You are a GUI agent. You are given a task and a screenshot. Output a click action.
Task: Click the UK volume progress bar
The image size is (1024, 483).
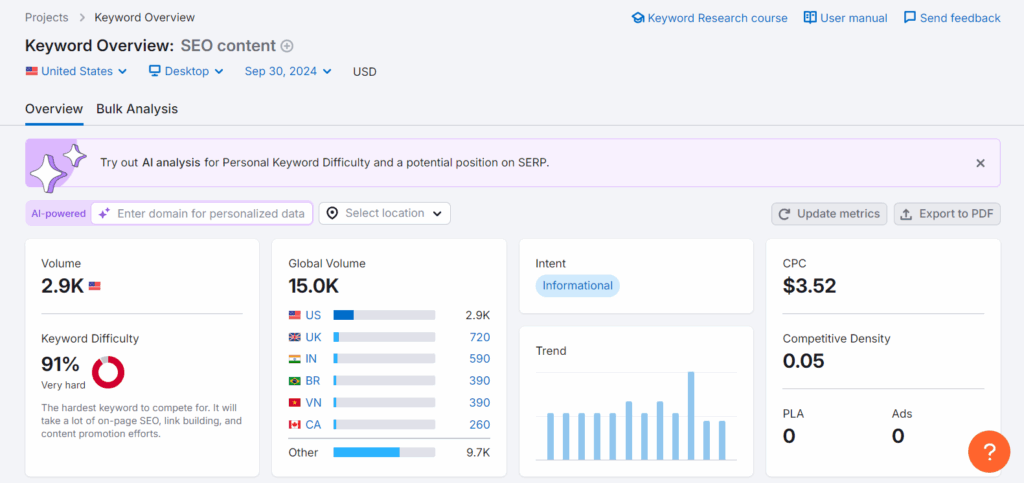[384, 337]
